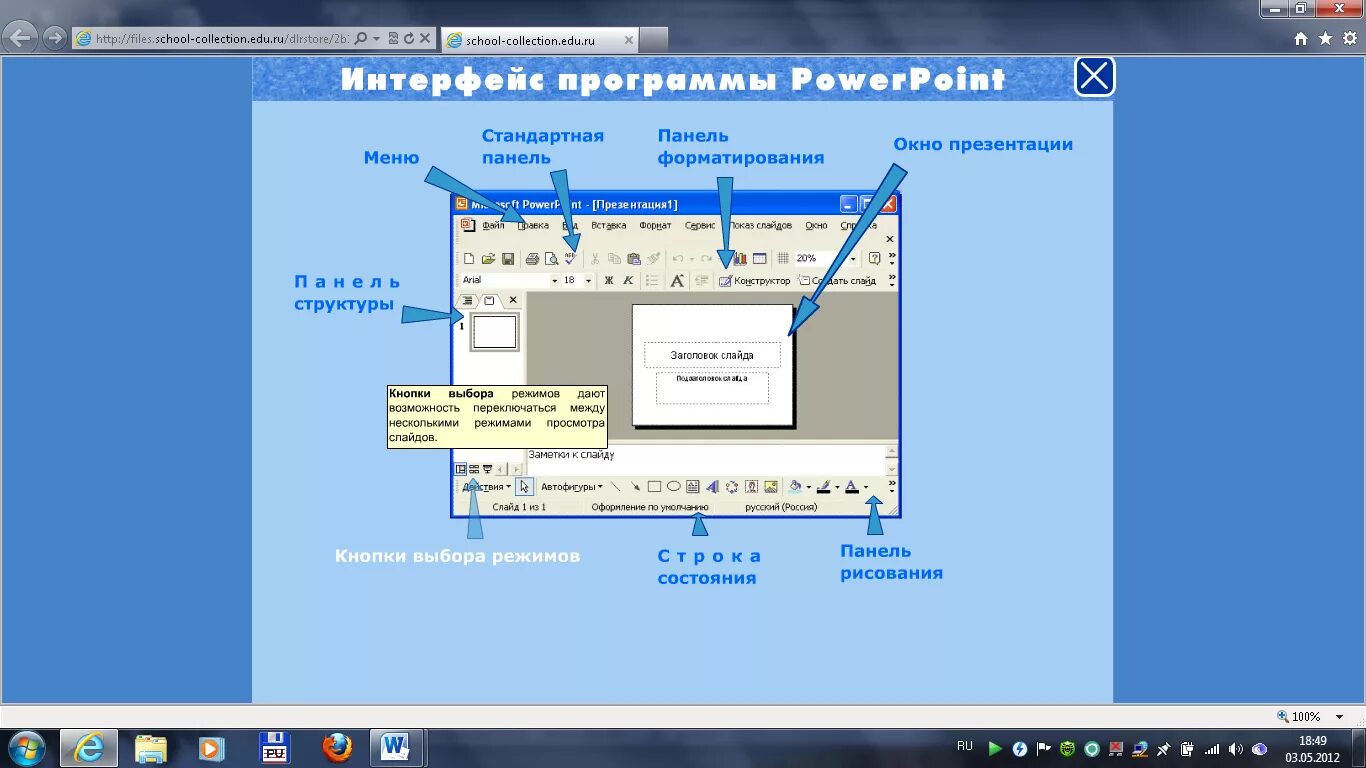Click the Line Color swatch
Image resolution: width=1366 pixels, height=768 pixels.
click(824, 487)
